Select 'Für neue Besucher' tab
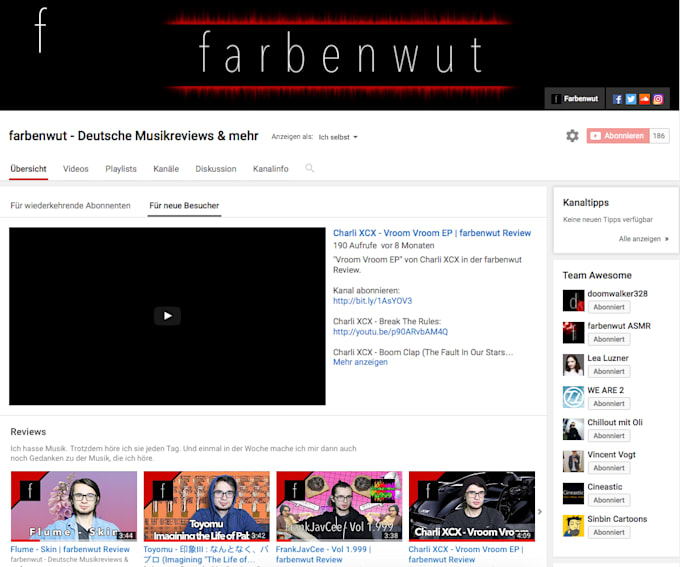 coord(184,206)
